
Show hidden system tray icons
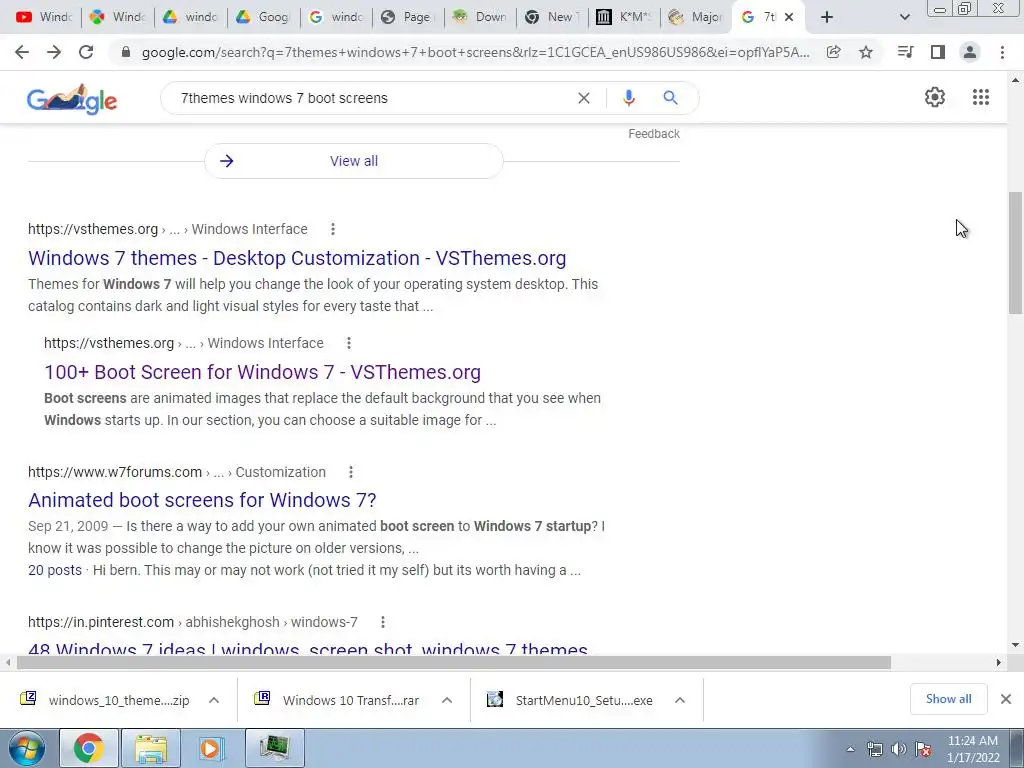[x=850, y=749]
